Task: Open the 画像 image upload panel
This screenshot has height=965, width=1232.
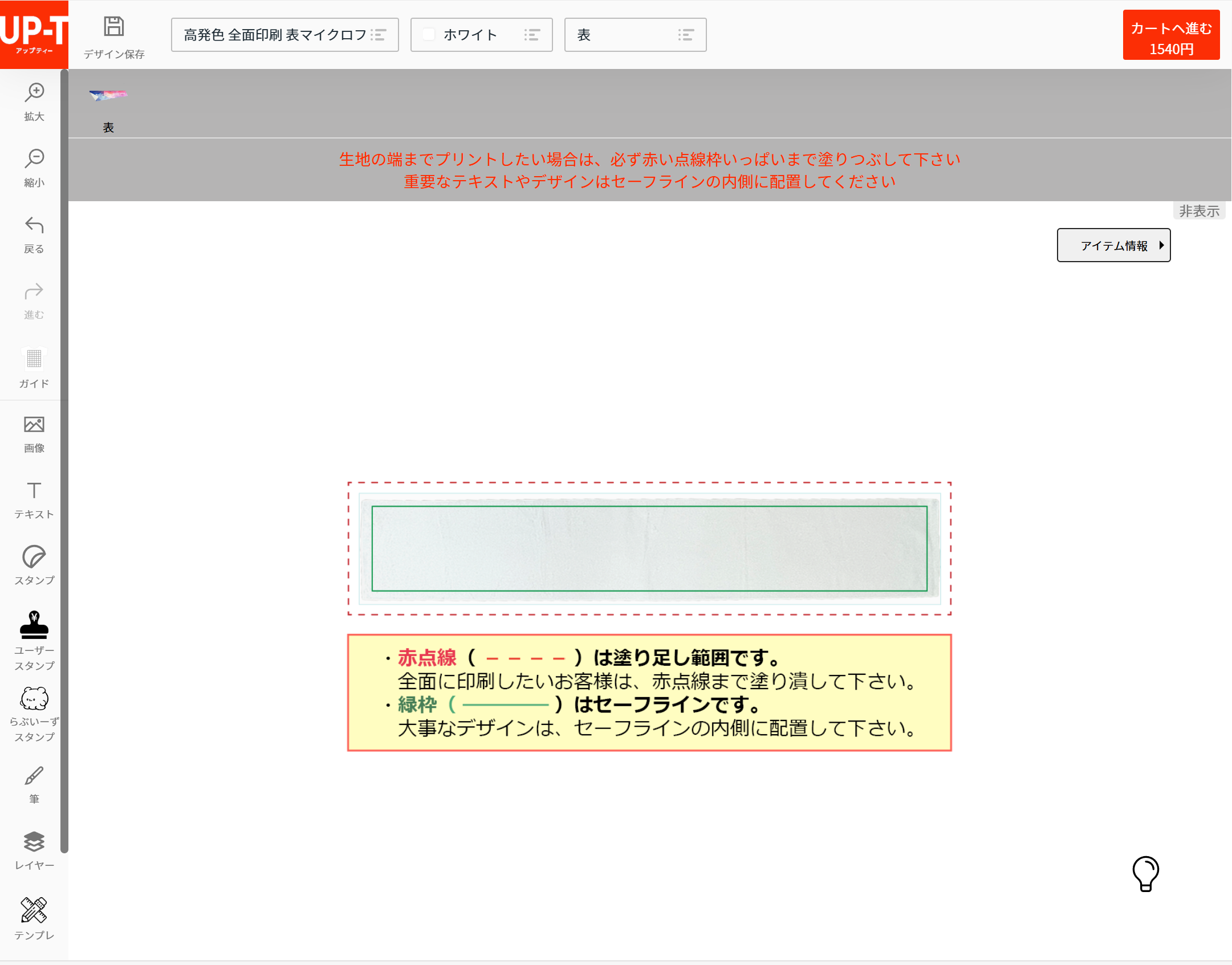Action: (x=34, y=433)
